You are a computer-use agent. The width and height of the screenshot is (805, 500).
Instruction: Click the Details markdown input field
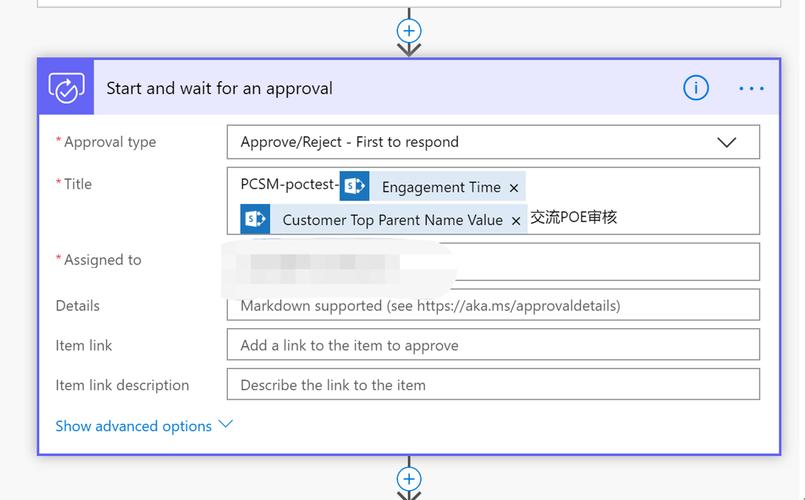[x=493, y=305]
